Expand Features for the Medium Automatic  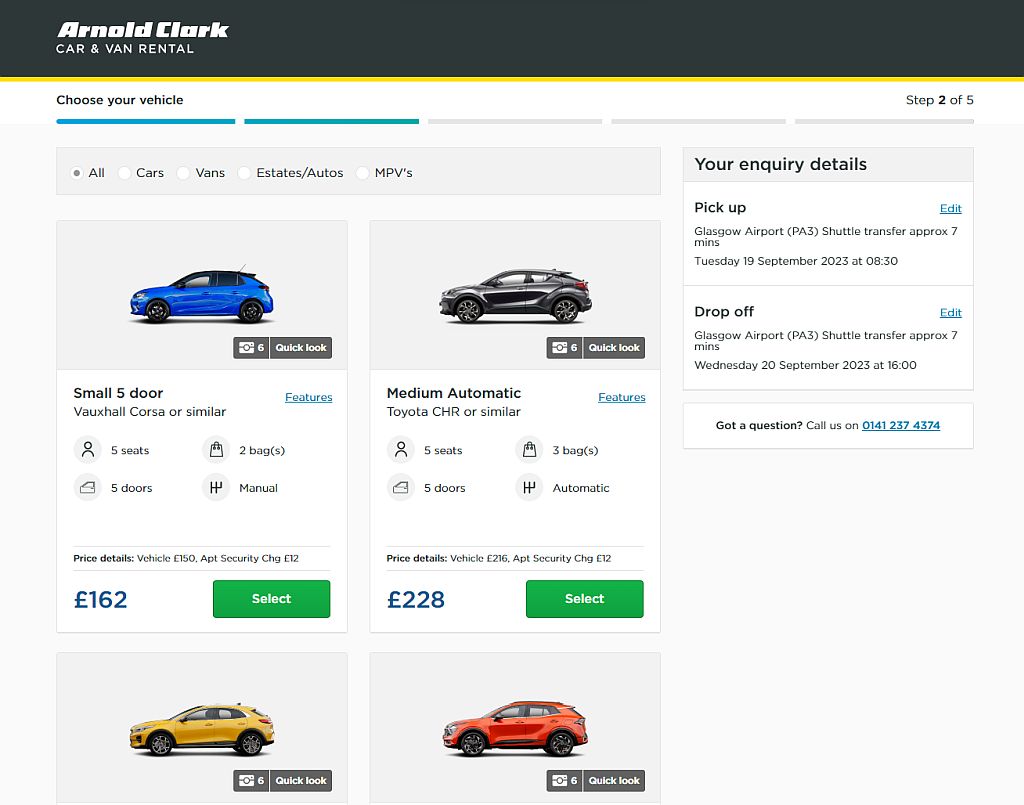click(621, 397)
